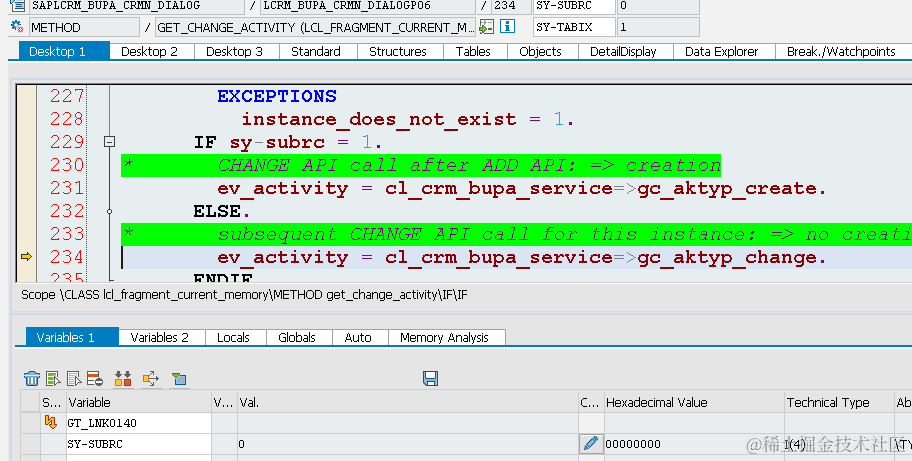Switch to the Variables 2 tab

160,337
